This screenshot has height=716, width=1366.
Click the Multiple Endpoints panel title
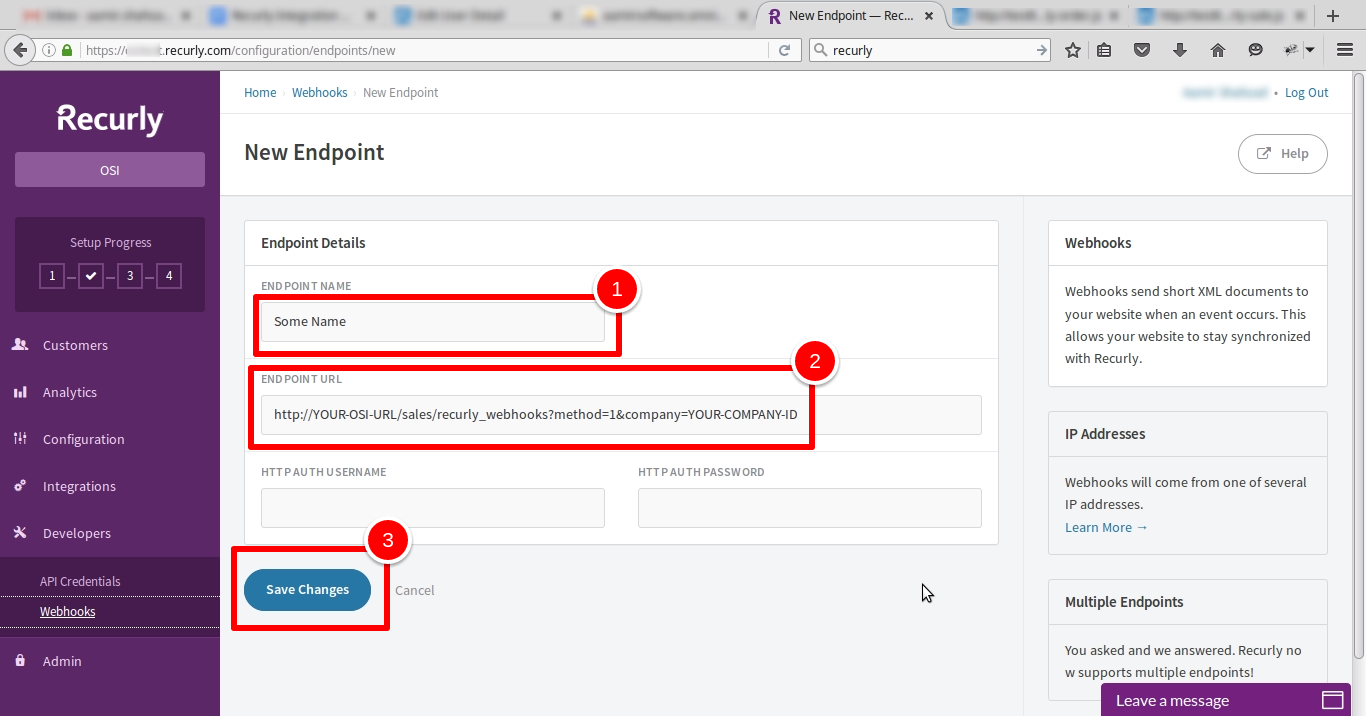click(x=1124, y=602)
